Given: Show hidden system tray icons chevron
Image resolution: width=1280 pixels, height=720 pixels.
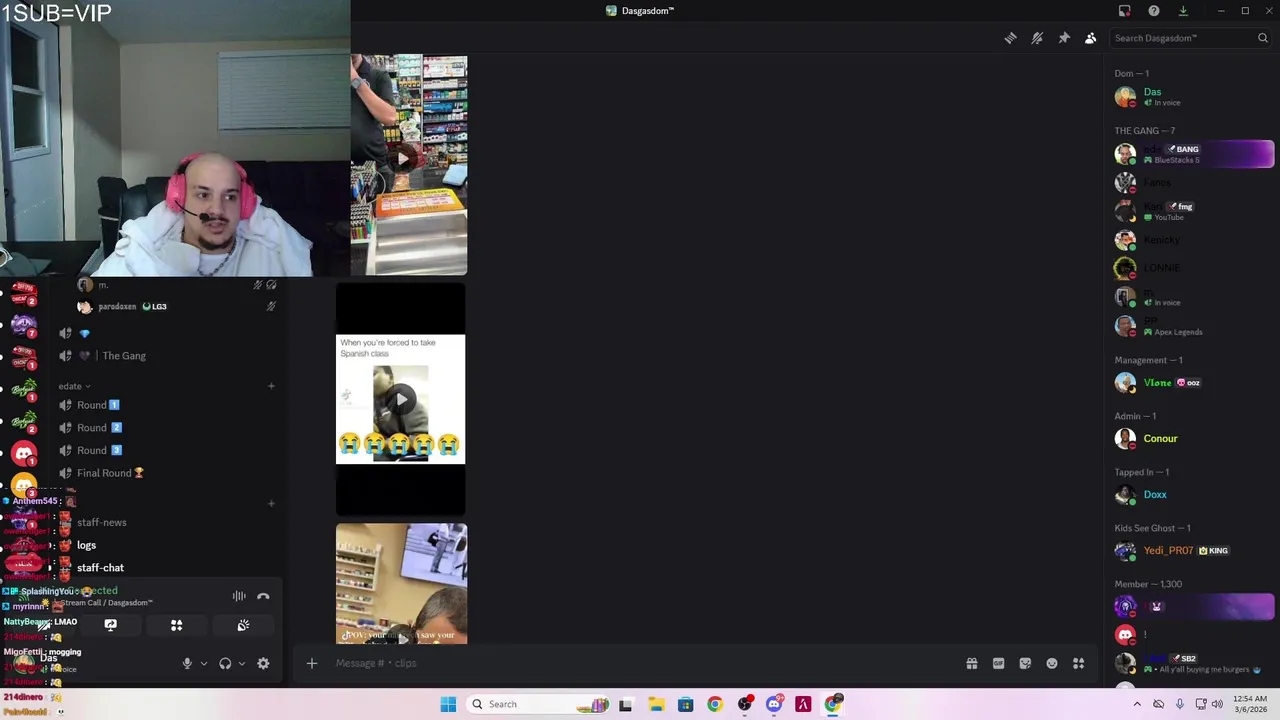Looking at the screenshot, I should 1137,704.
